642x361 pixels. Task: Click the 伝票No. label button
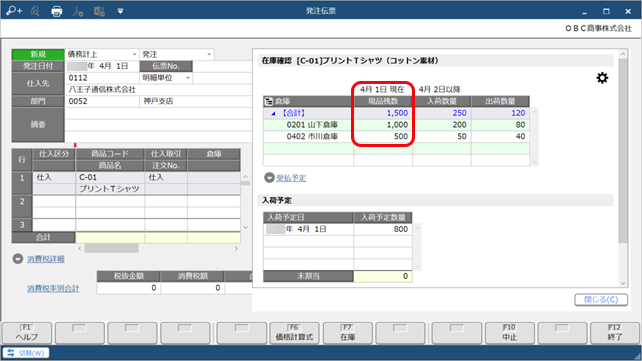point(166,66)
